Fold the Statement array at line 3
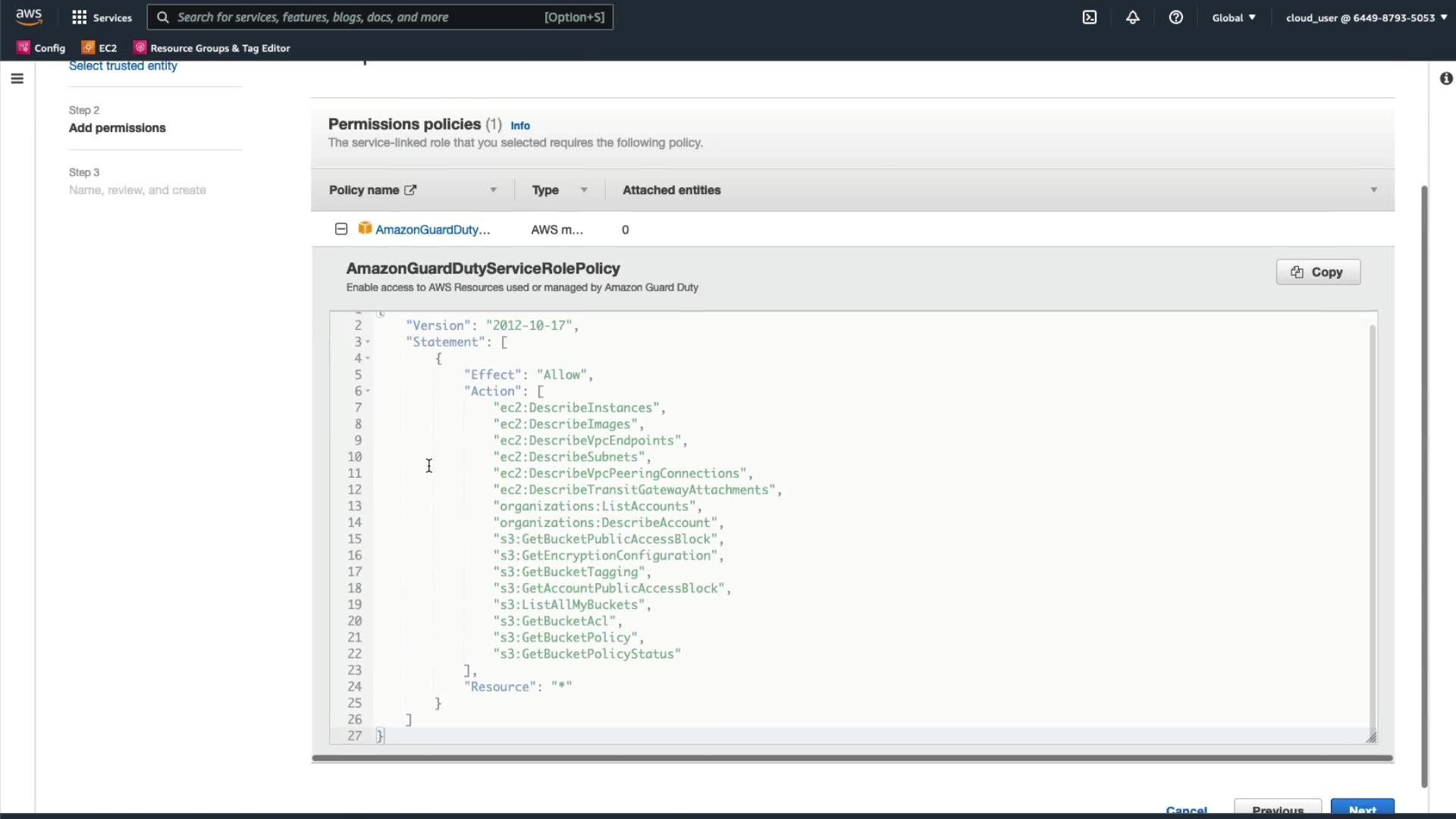The width and height of the screenshot is (1456, 819). click(x=368, y=342)
